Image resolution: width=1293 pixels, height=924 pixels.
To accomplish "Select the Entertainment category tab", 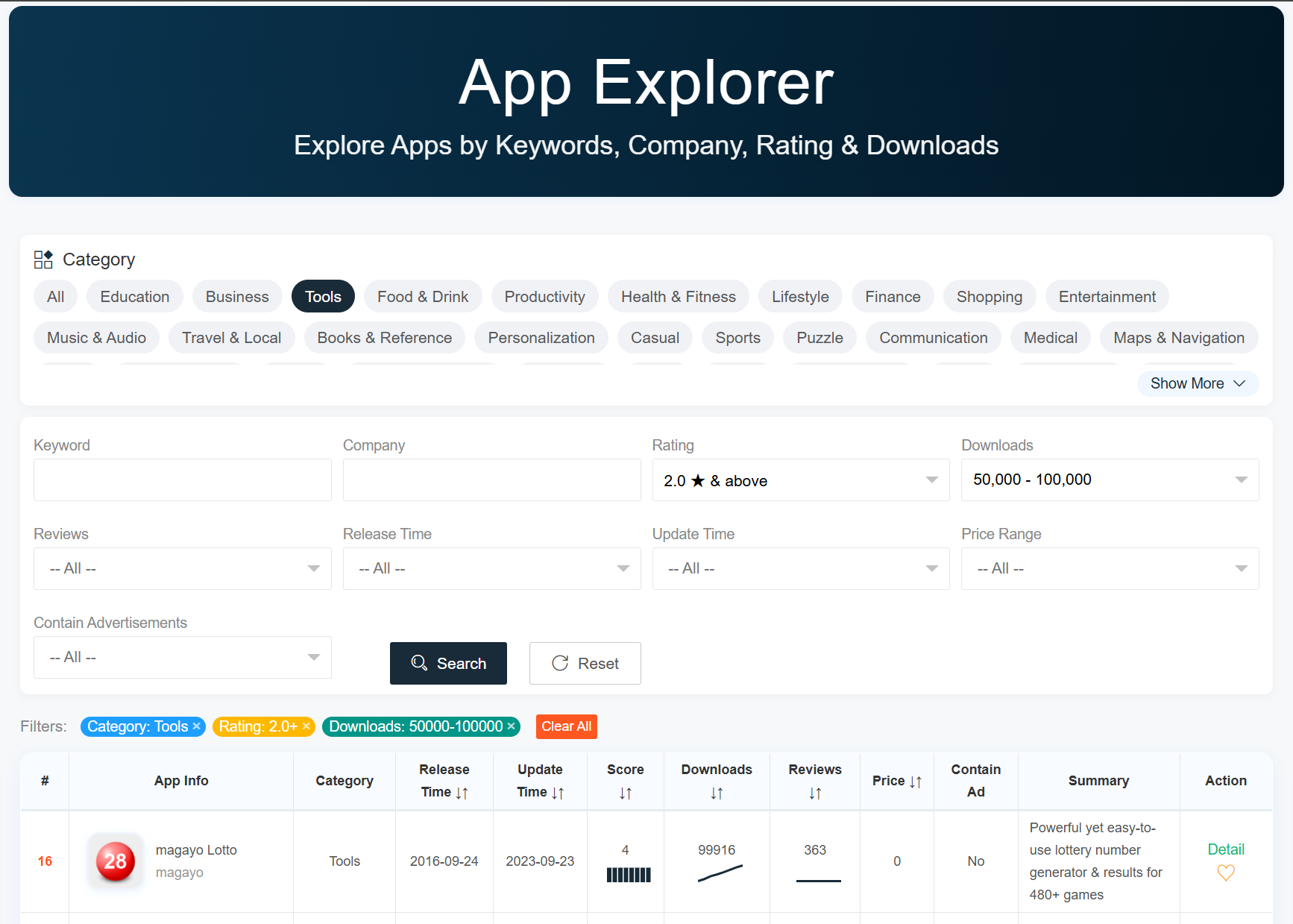I will [x=1107, y=296].
